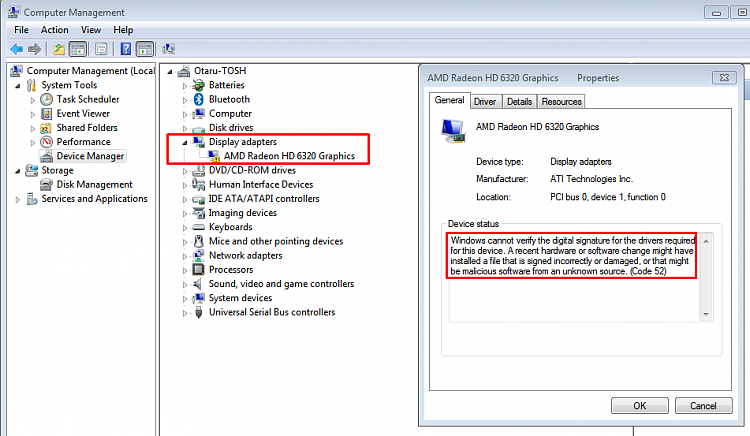Click the 'ATI Technologies Inc.' manufacturer text
Screen dimensions: 750x436
pyautogui.click(x=591, y=179)
